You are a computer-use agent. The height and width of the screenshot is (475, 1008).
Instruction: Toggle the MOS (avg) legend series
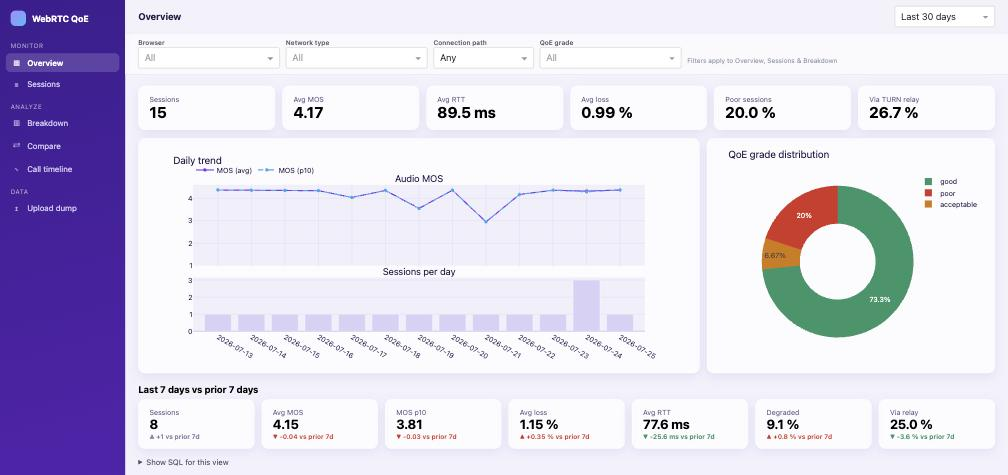pyautogui.click(x=223, y=170)
